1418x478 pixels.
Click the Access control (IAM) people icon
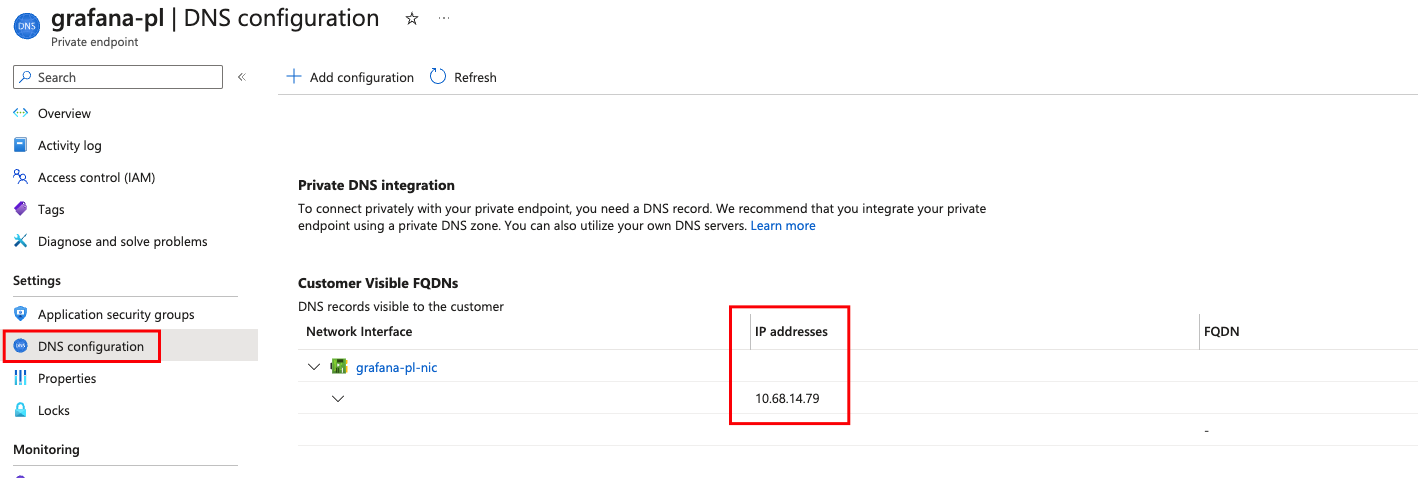20,177
